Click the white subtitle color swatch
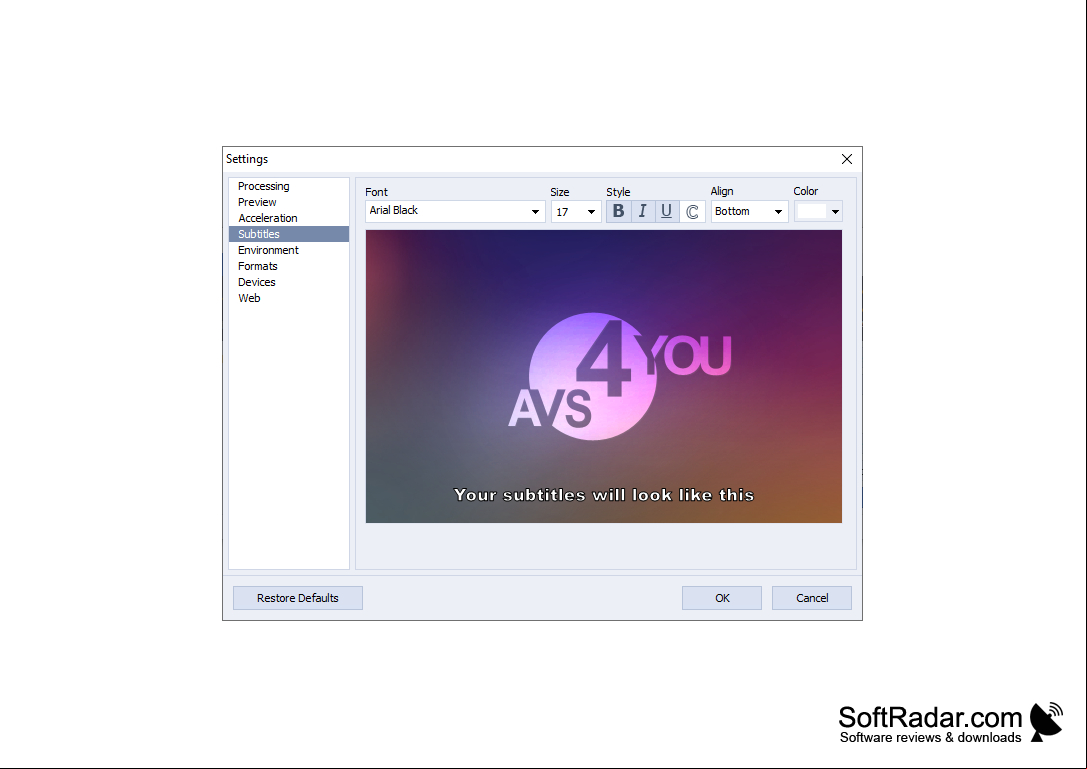The height and width of the screenshot is (769, 1087). tap(812, 211)
